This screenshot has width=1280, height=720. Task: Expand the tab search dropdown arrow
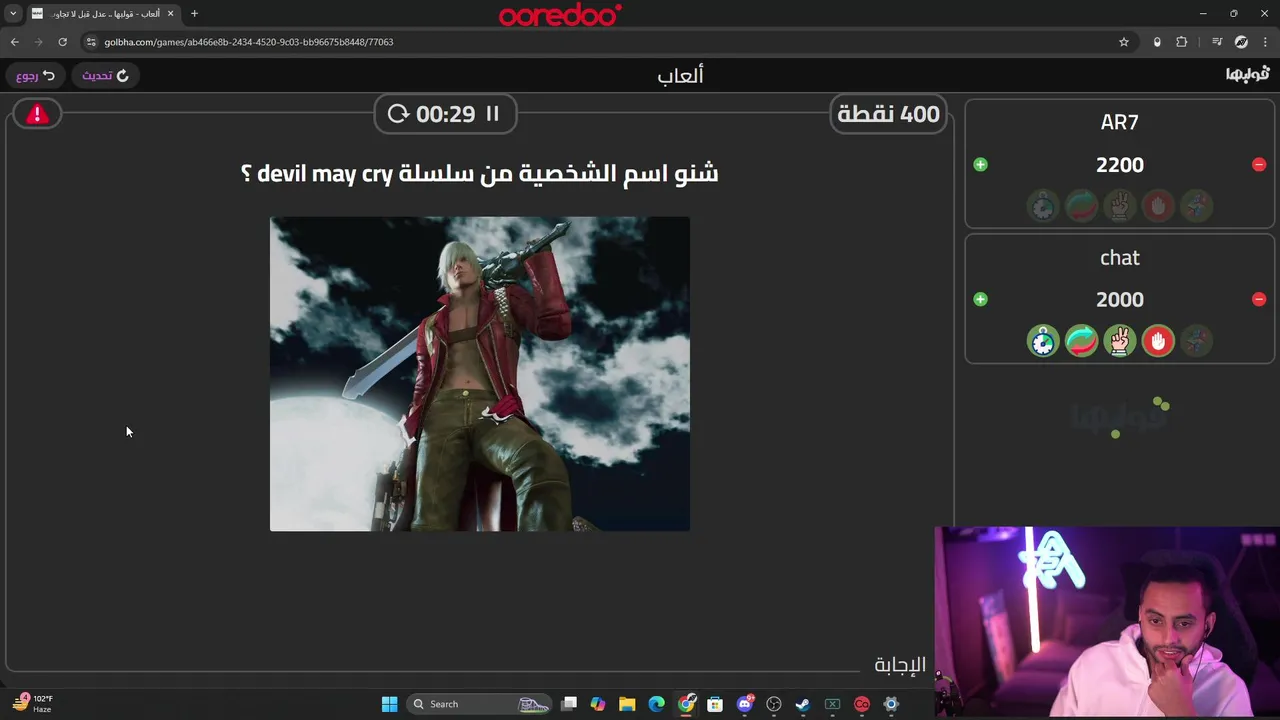[x=13, y=14]
